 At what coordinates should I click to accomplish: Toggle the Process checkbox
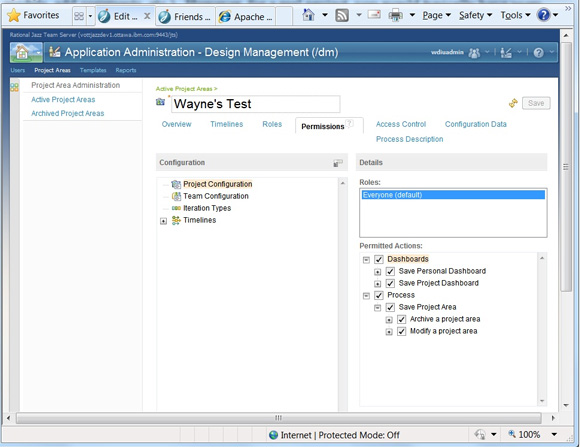[379, 295]
